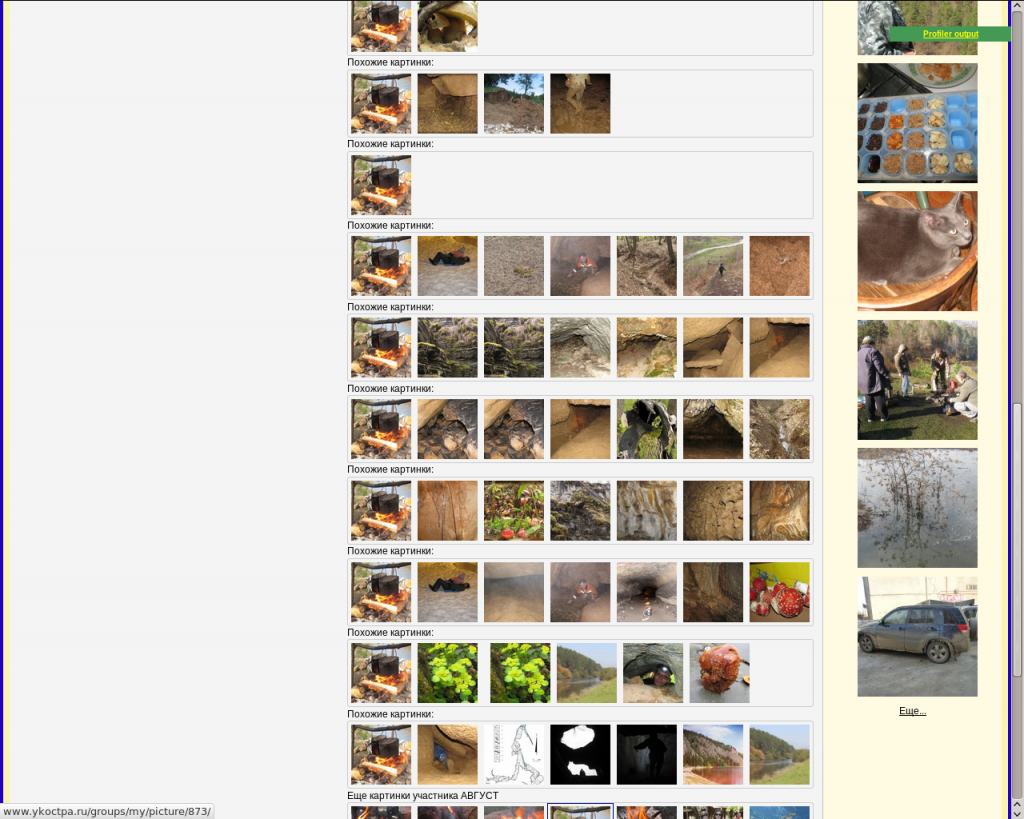Open the white cave map sketch thumbnail
1024x819 pixels.
(514, 755)
